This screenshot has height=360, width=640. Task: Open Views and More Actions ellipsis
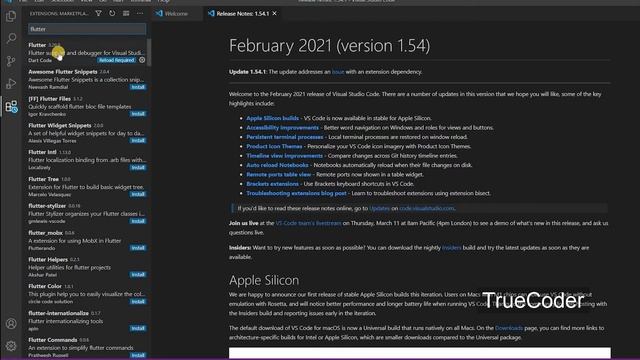140,13
